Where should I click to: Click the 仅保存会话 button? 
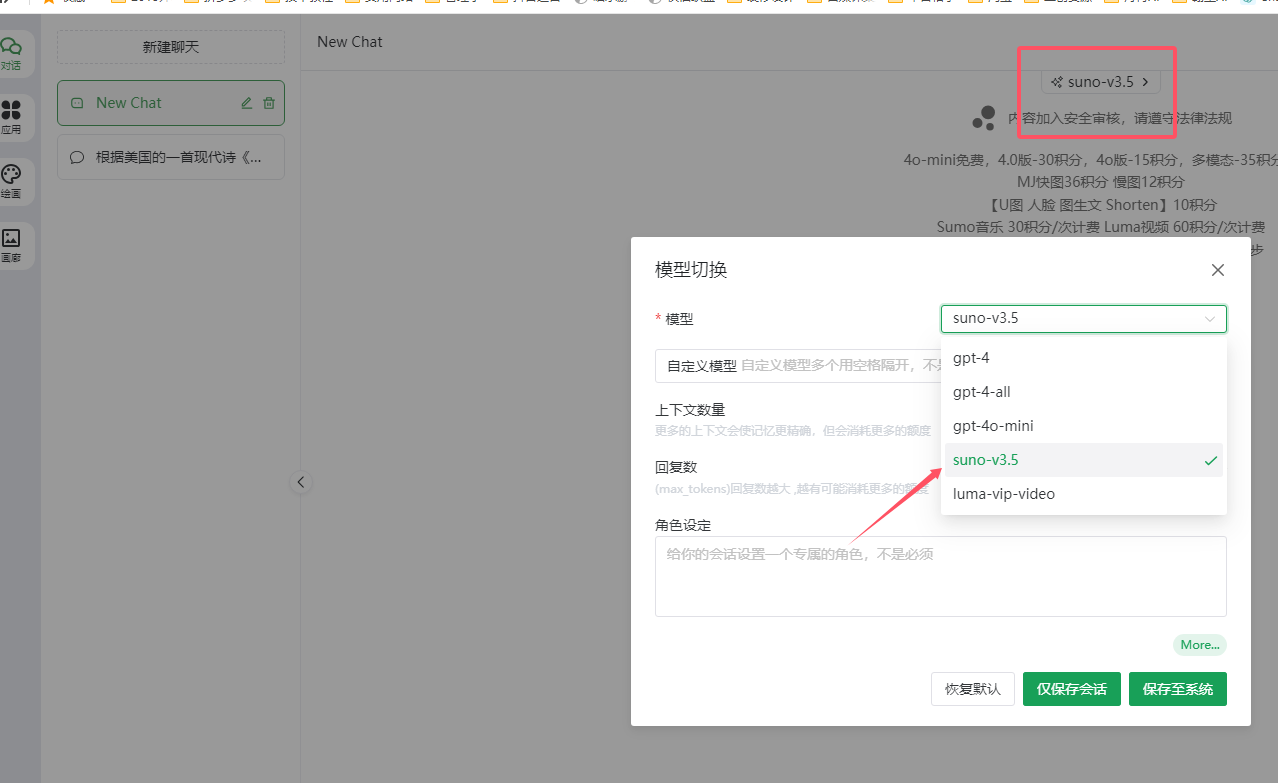pos(1071,689)
